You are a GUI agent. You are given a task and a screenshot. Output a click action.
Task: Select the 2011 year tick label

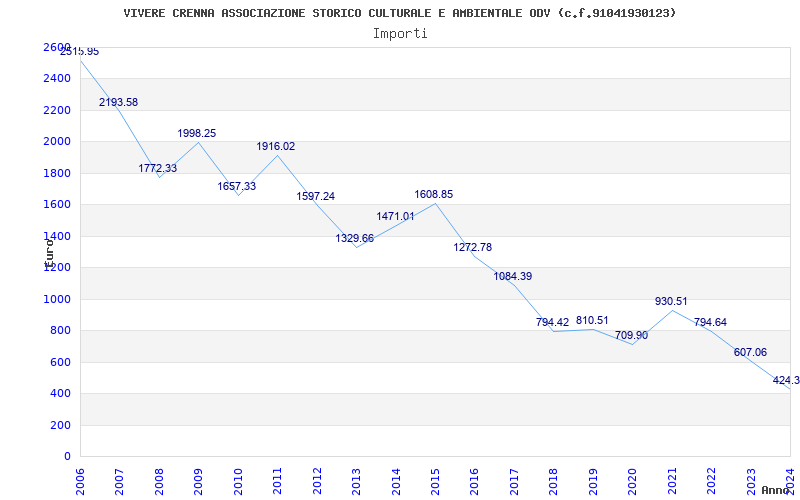278,479
